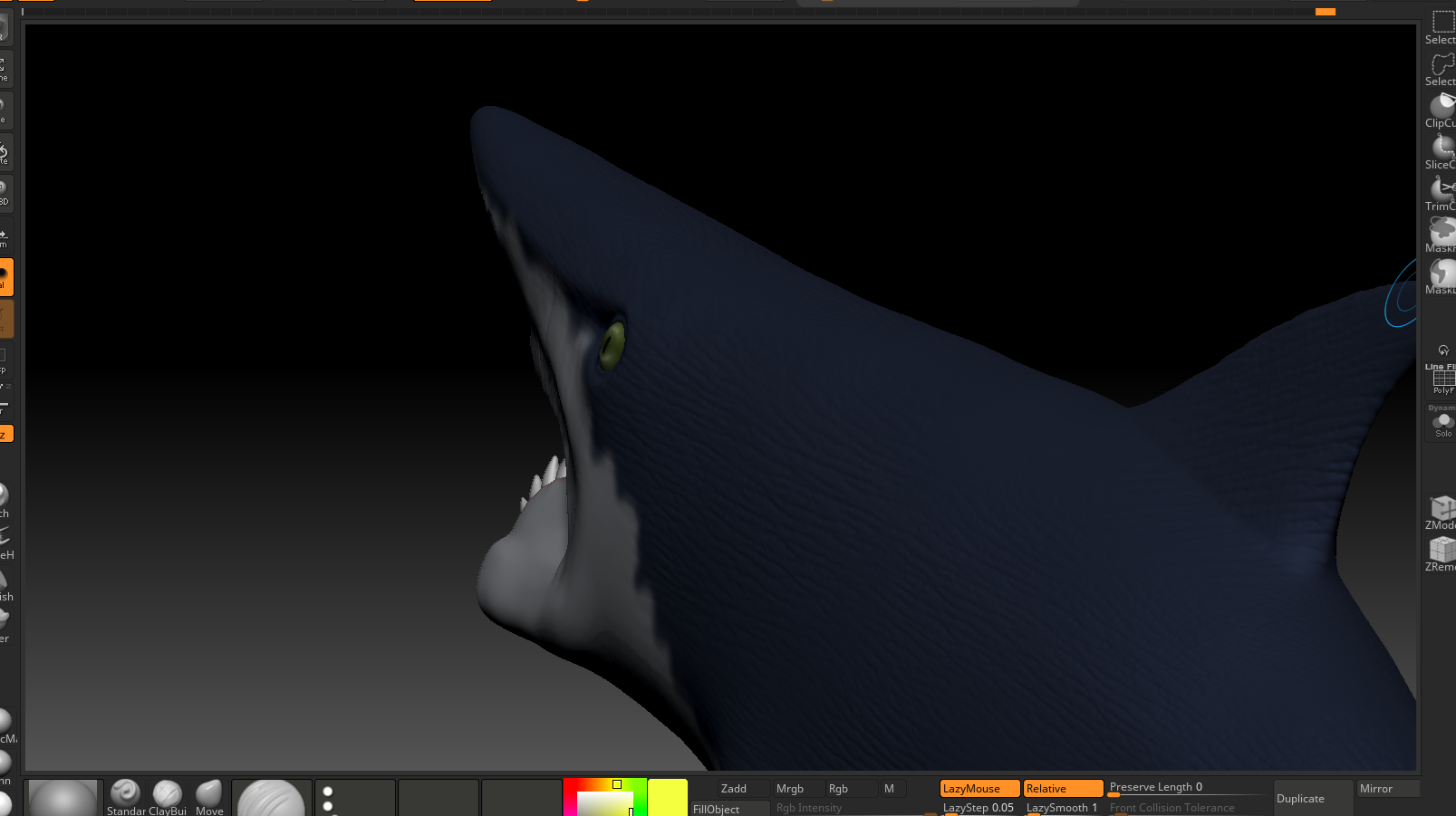The width and height of the screenshot is (1456, 816).
Task: Select the MaskLasso brush icon
Action: coord(1442,277)
